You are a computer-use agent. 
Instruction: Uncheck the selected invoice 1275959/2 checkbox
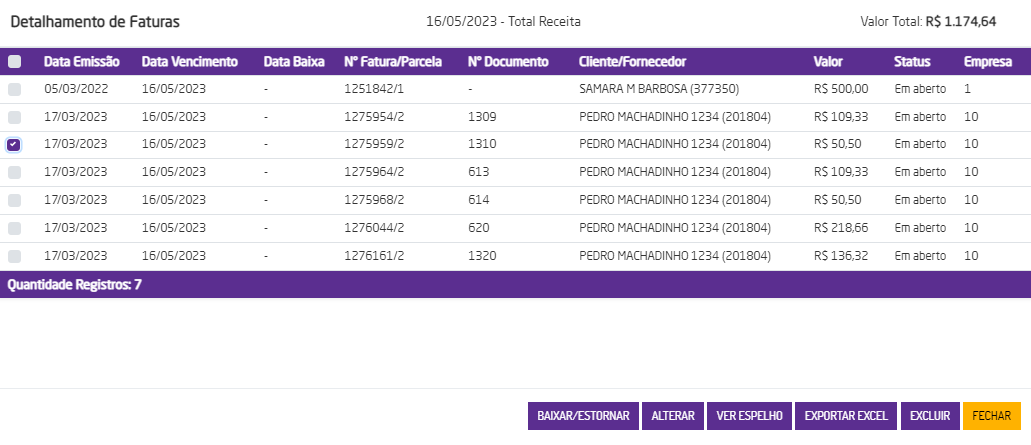[14, 145]
